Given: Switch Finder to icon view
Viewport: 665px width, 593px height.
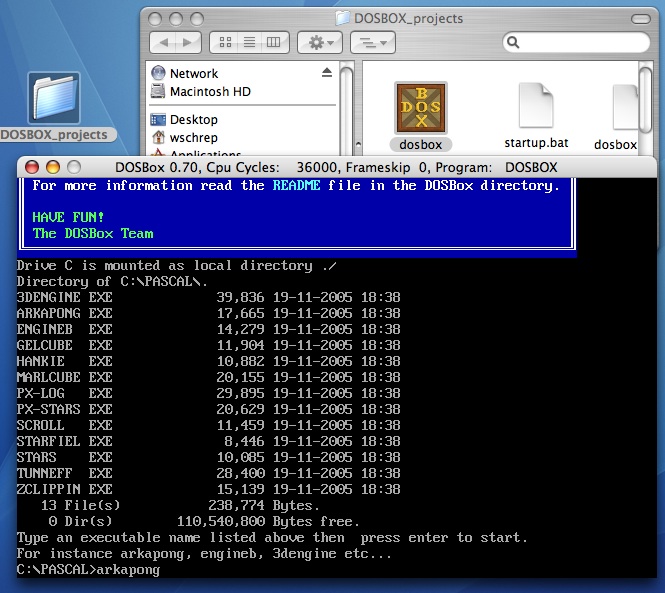Looking at the screenshot, I should tap(225, 42).
